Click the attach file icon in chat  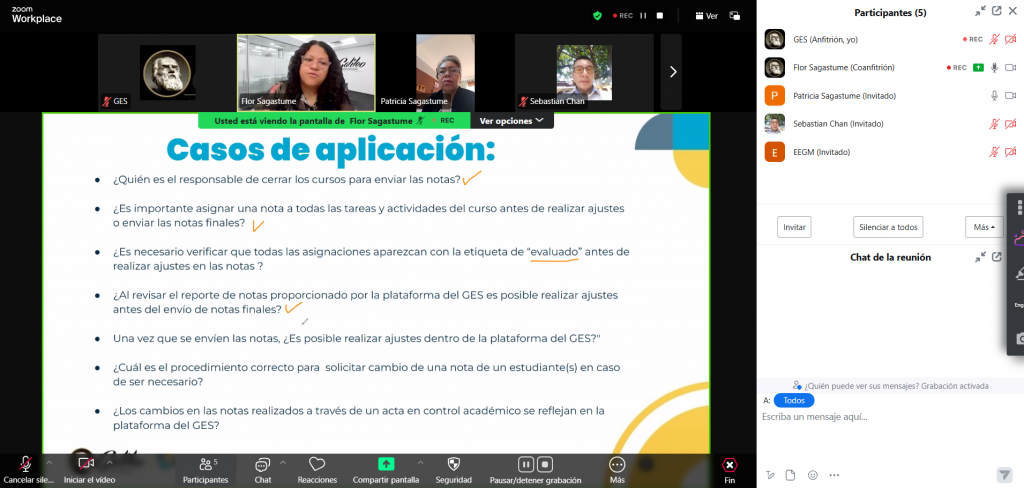click(x=790, y=474)
